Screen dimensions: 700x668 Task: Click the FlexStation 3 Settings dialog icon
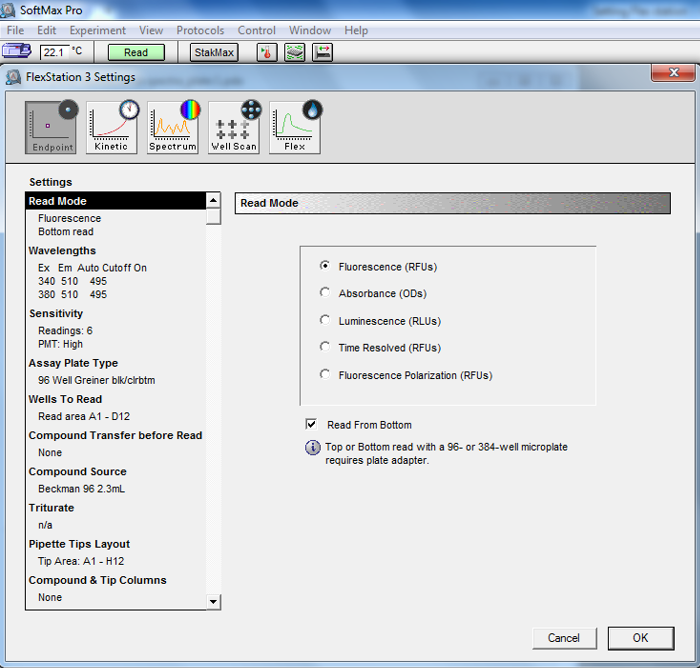pos(13,77)
